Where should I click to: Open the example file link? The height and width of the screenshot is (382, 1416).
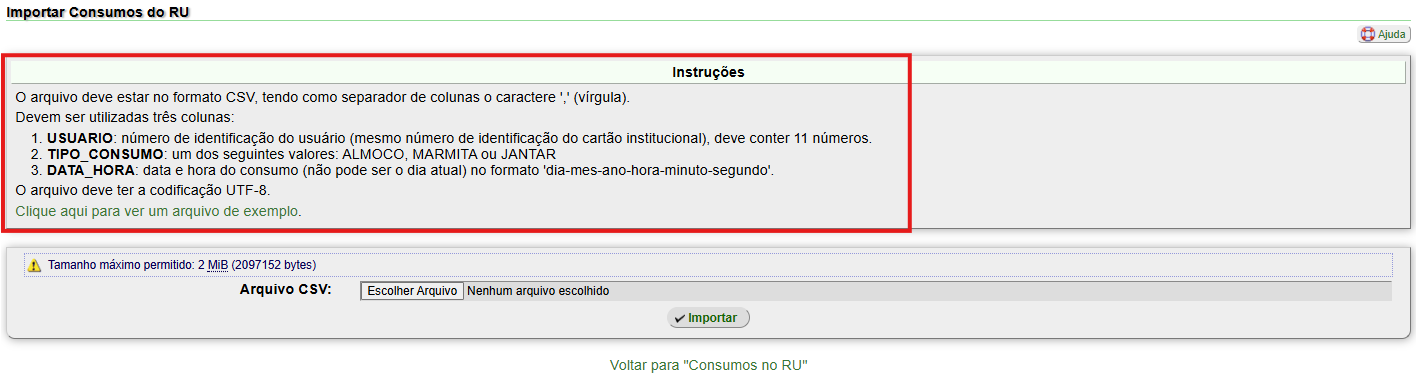pos(158,211)
